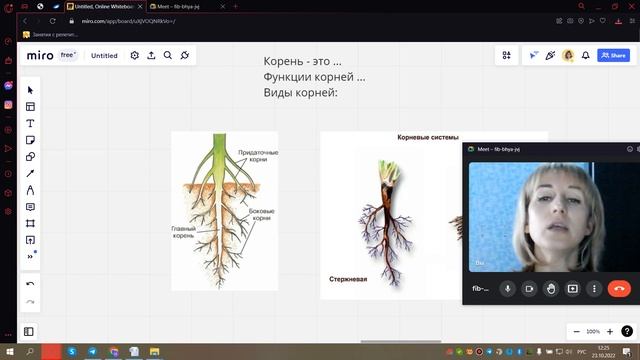Open the Templates tool in Miro toolbar
Image resolution: width=640 pixels, height=360 pixels.
pyautogui.click(x=30, y=107)
